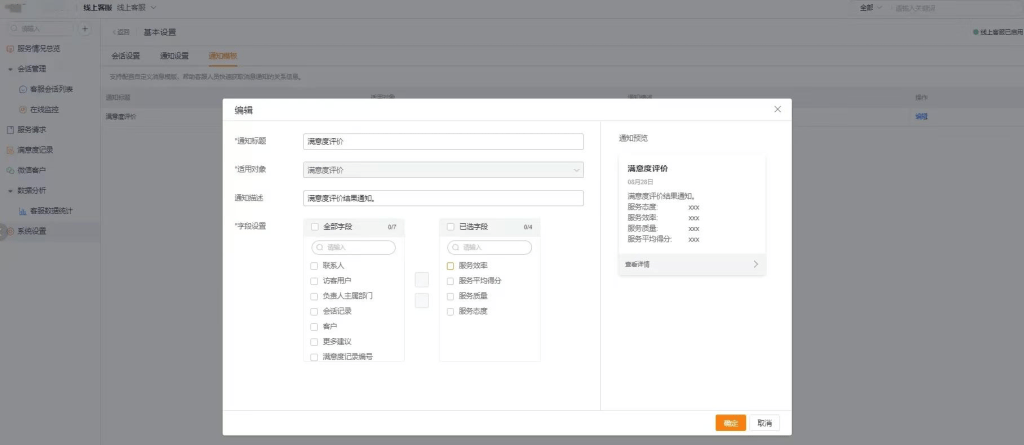Image resolution: width=1024 pixels, height=445 pixels.
Task: Check the 联系人 field checkbox
Action: [314, 266]
